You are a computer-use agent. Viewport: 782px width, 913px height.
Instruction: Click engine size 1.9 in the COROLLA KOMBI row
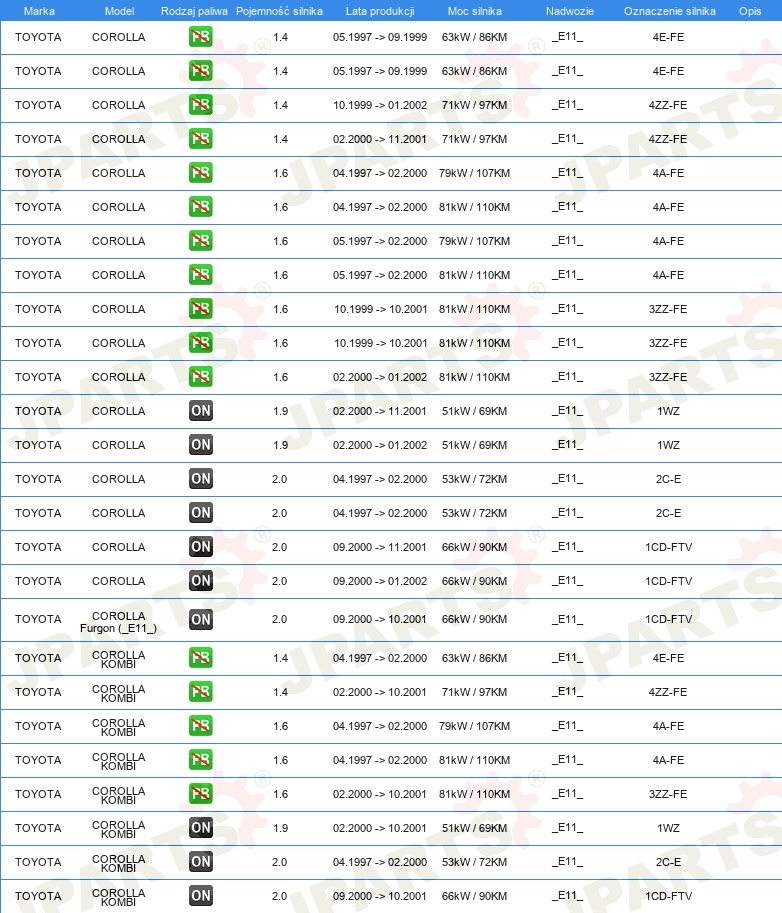point(280,828)
